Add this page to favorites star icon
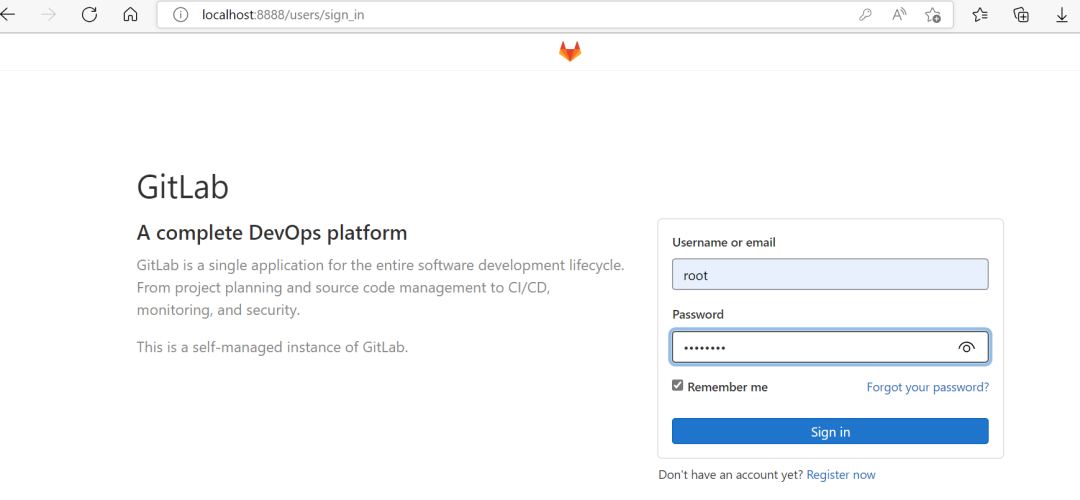 coord(933,15)
